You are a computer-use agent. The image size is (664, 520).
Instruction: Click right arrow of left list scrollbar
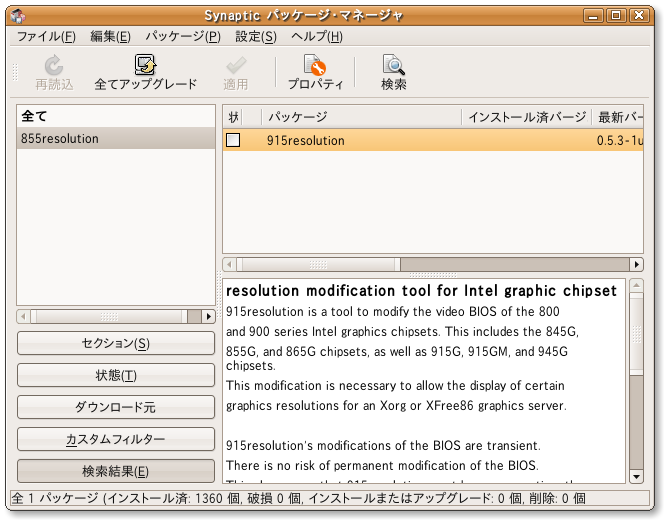click(208, 316)
